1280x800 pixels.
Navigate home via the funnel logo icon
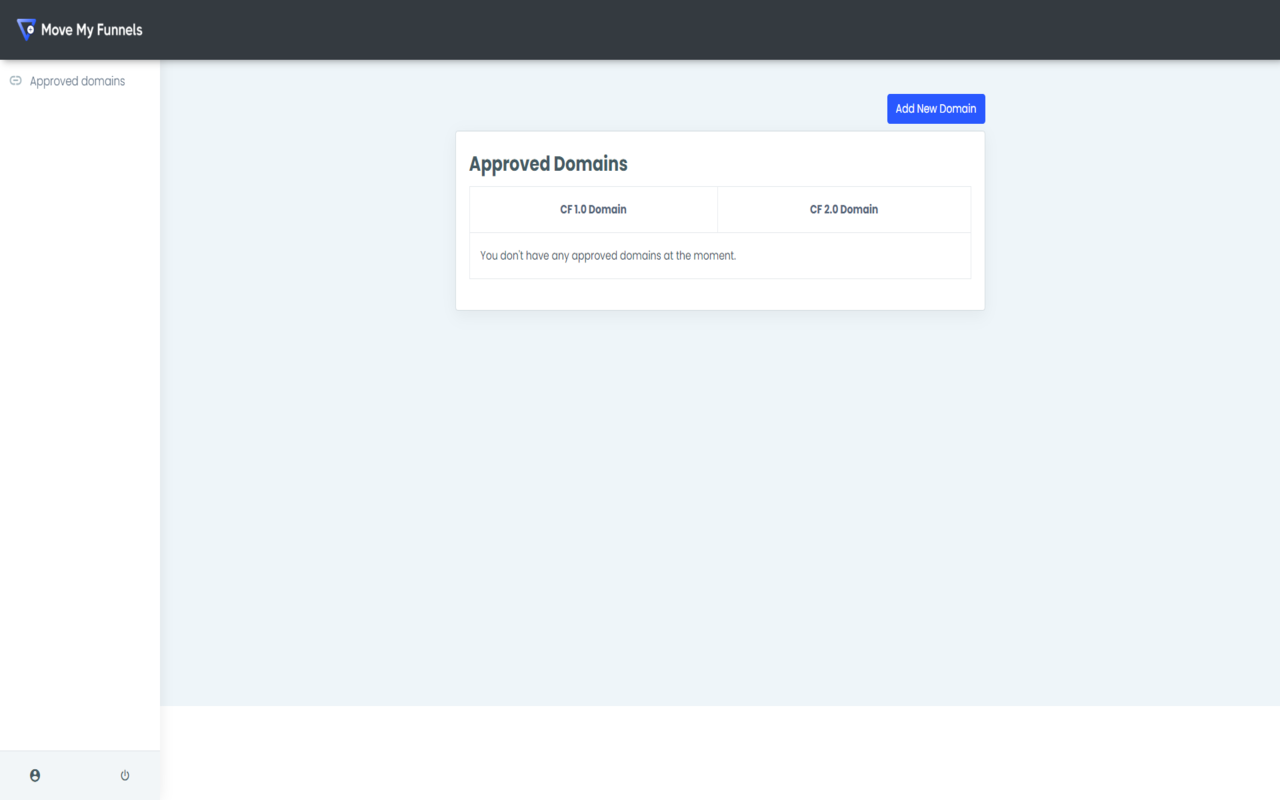pyautogui.click(x=26, y=29)
